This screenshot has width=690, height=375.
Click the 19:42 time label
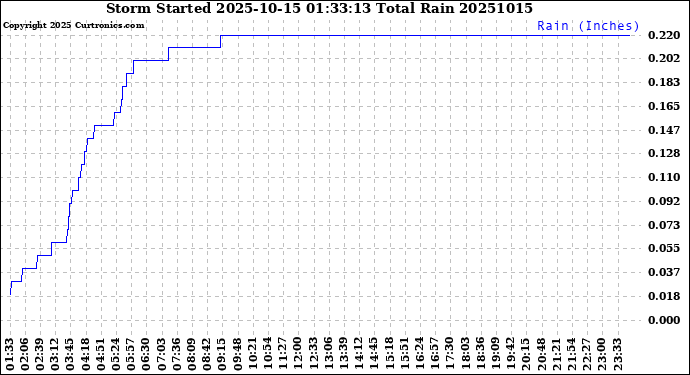pos(511,355)
